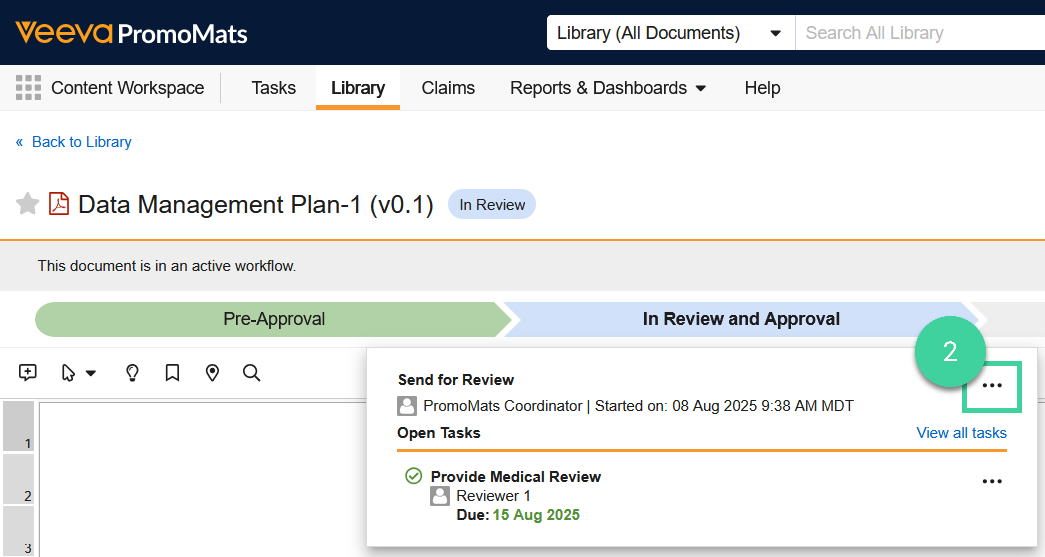Switch to the Tasks tab
Image resolution: width=1045 pixels, height=557 pixels.
[273, 88]
